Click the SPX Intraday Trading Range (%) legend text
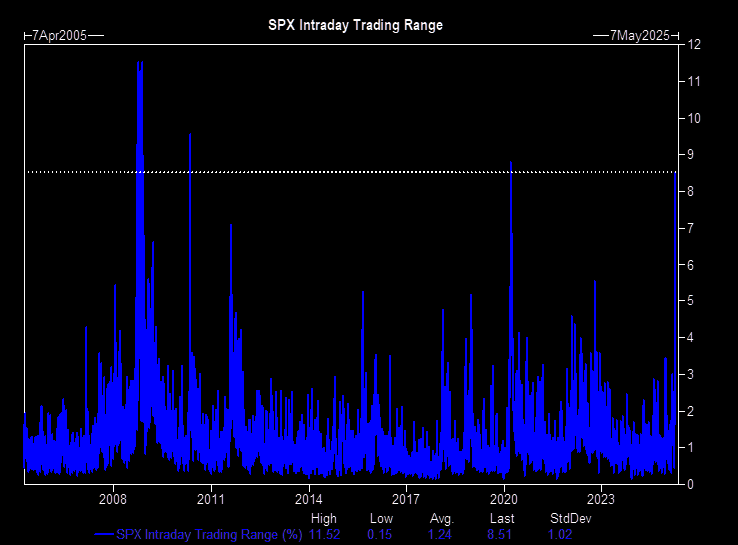The height and width of the screenshot is (545, 738). tap(209, 535)
